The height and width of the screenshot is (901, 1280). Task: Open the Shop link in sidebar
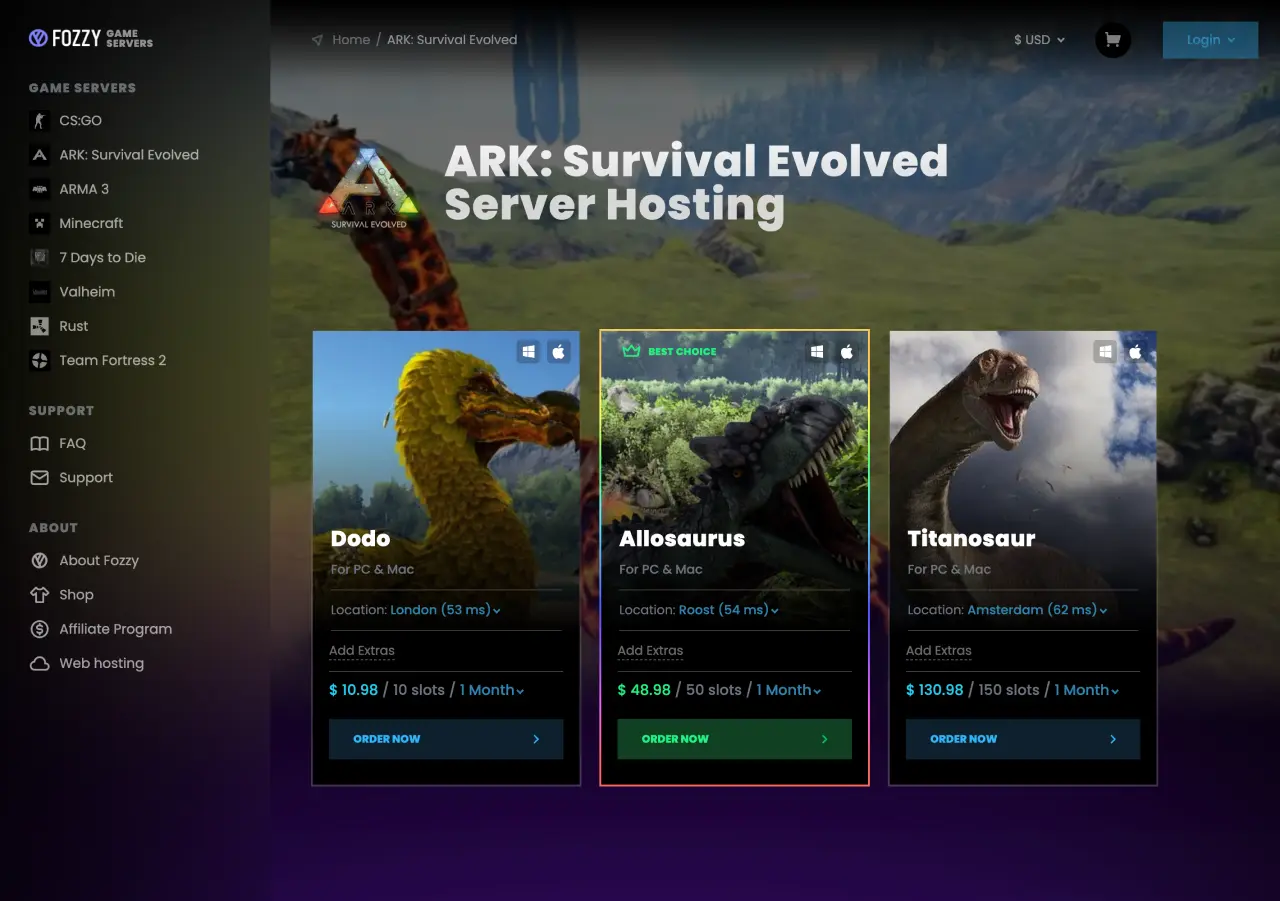76,595
